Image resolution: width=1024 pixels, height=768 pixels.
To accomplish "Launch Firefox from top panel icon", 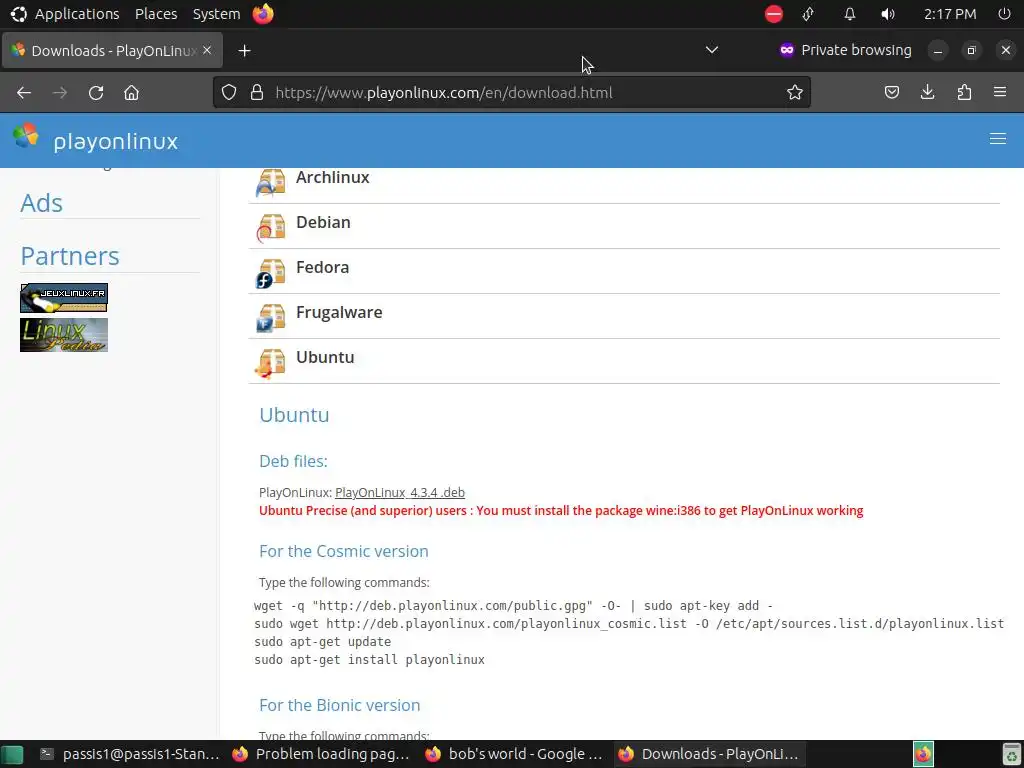I will (263, 14).
